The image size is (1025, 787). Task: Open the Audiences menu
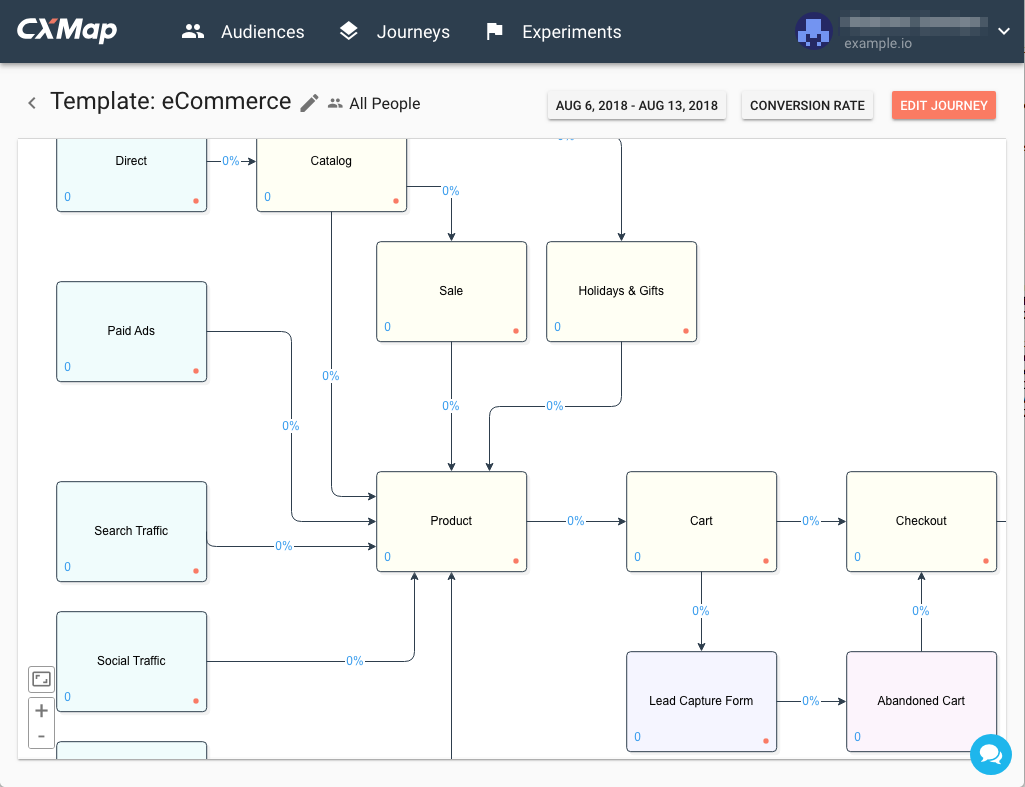click(x=262, y=31)
